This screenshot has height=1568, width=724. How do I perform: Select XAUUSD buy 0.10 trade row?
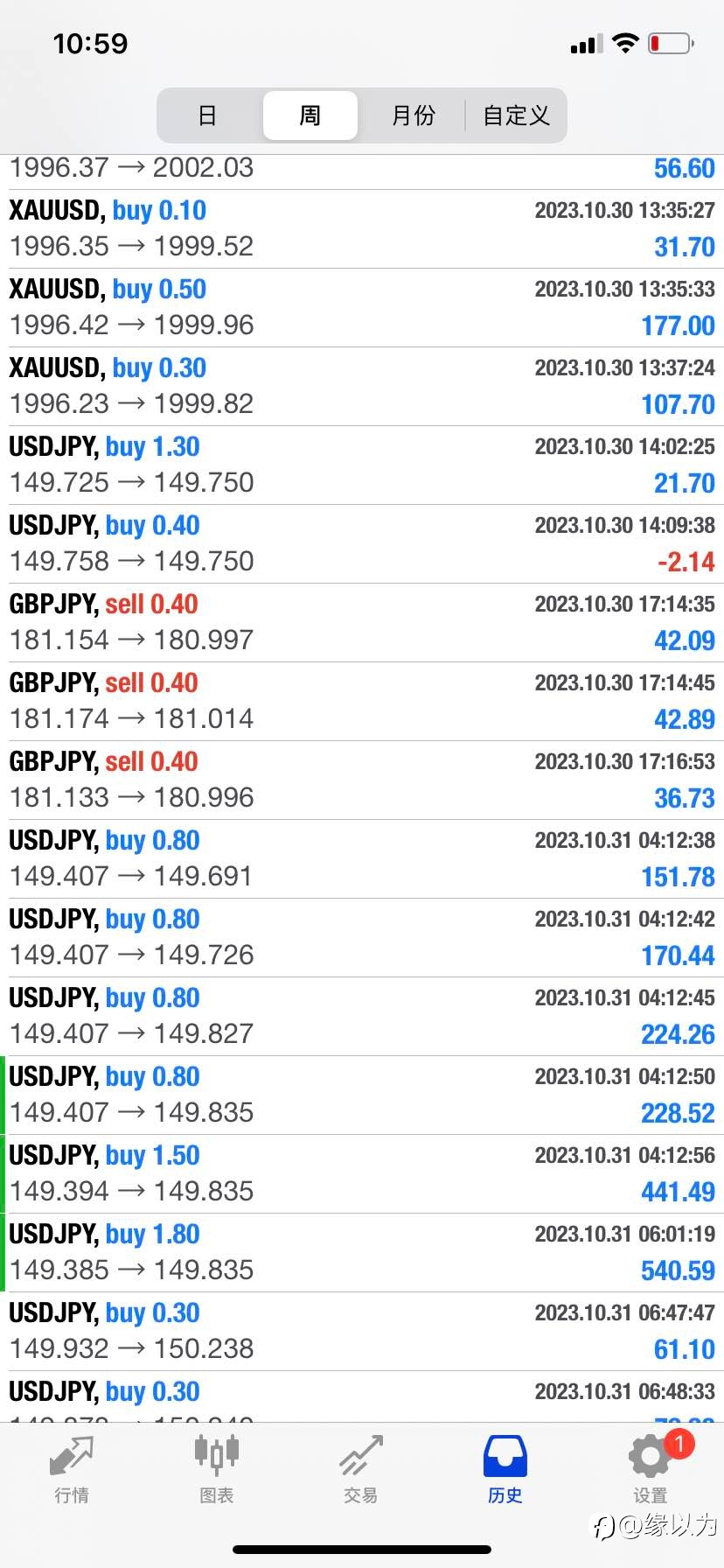[362, 229]
